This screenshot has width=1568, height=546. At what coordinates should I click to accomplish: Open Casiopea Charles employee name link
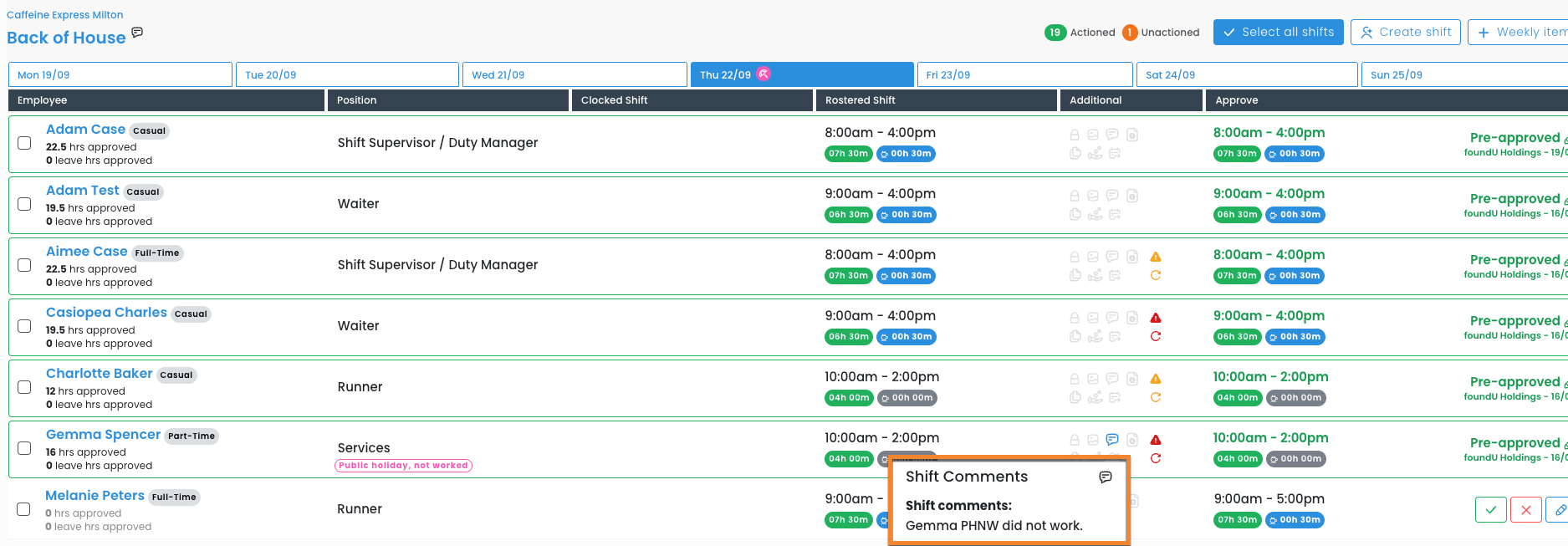(x=106, y=312)
